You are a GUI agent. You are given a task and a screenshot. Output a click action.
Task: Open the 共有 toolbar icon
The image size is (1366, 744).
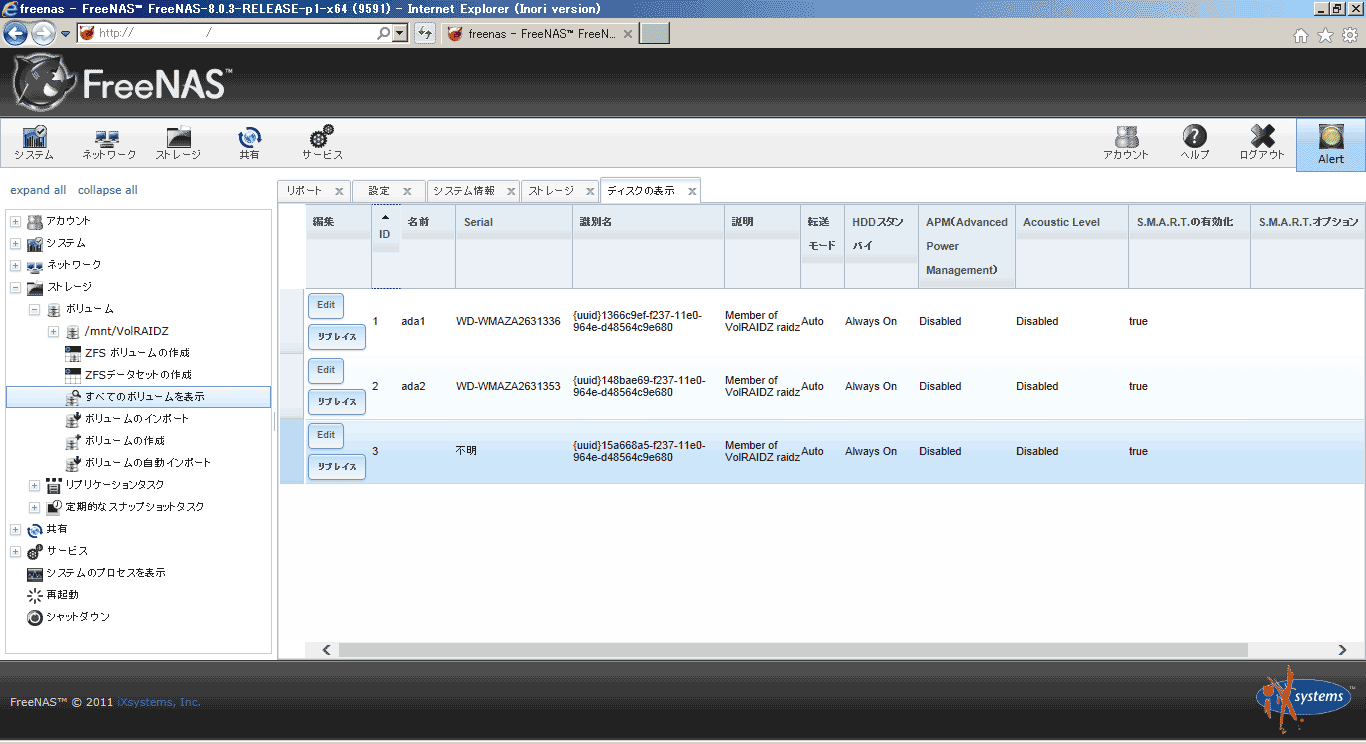coord(249,143)
